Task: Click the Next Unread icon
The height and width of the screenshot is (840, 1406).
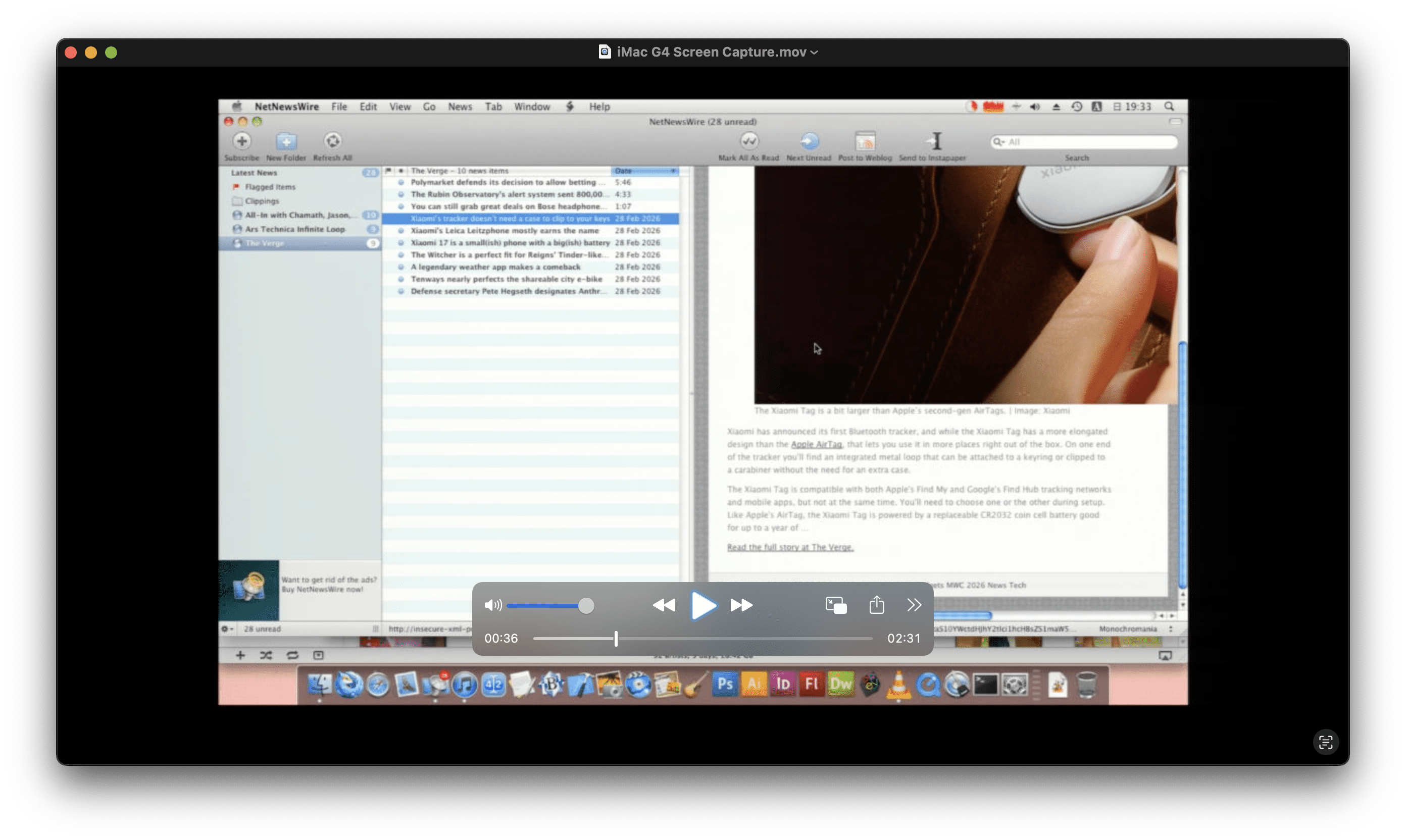Action: 809,141
